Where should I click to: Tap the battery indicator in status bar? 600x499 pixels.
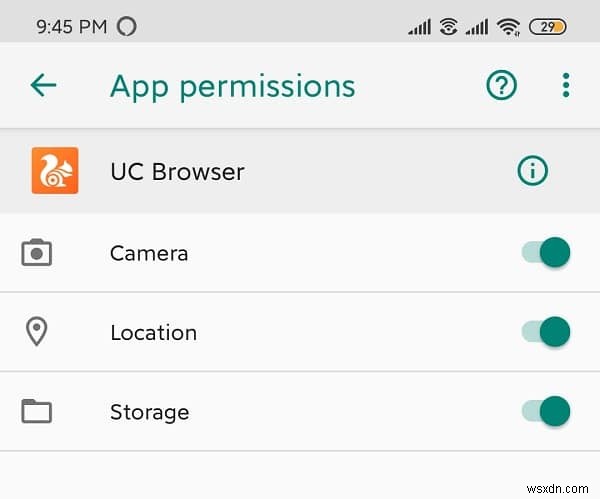[x=549, y=27]
